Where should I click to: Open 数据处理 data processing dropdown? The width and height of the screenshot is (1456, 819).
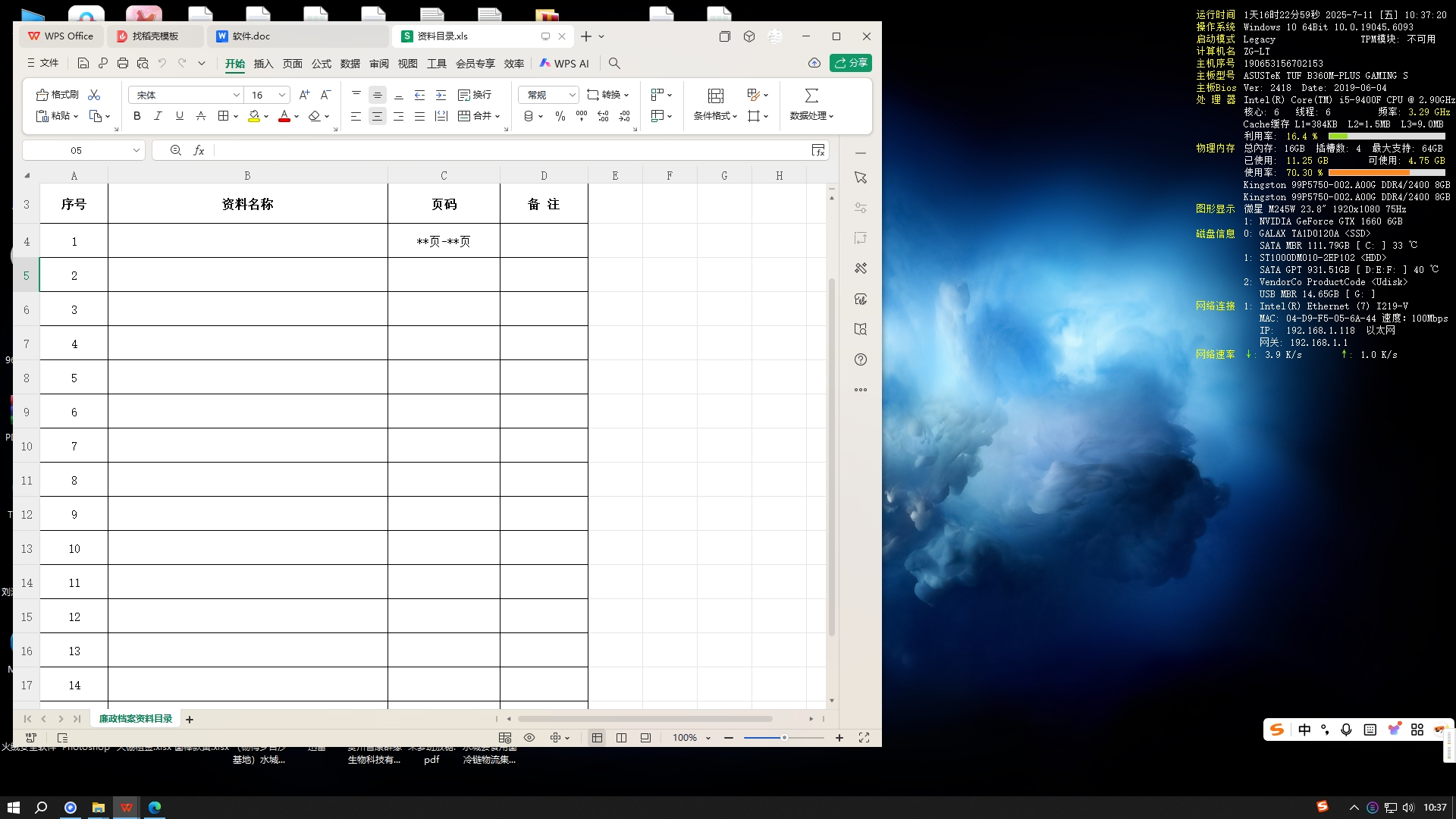coord(811,116)
